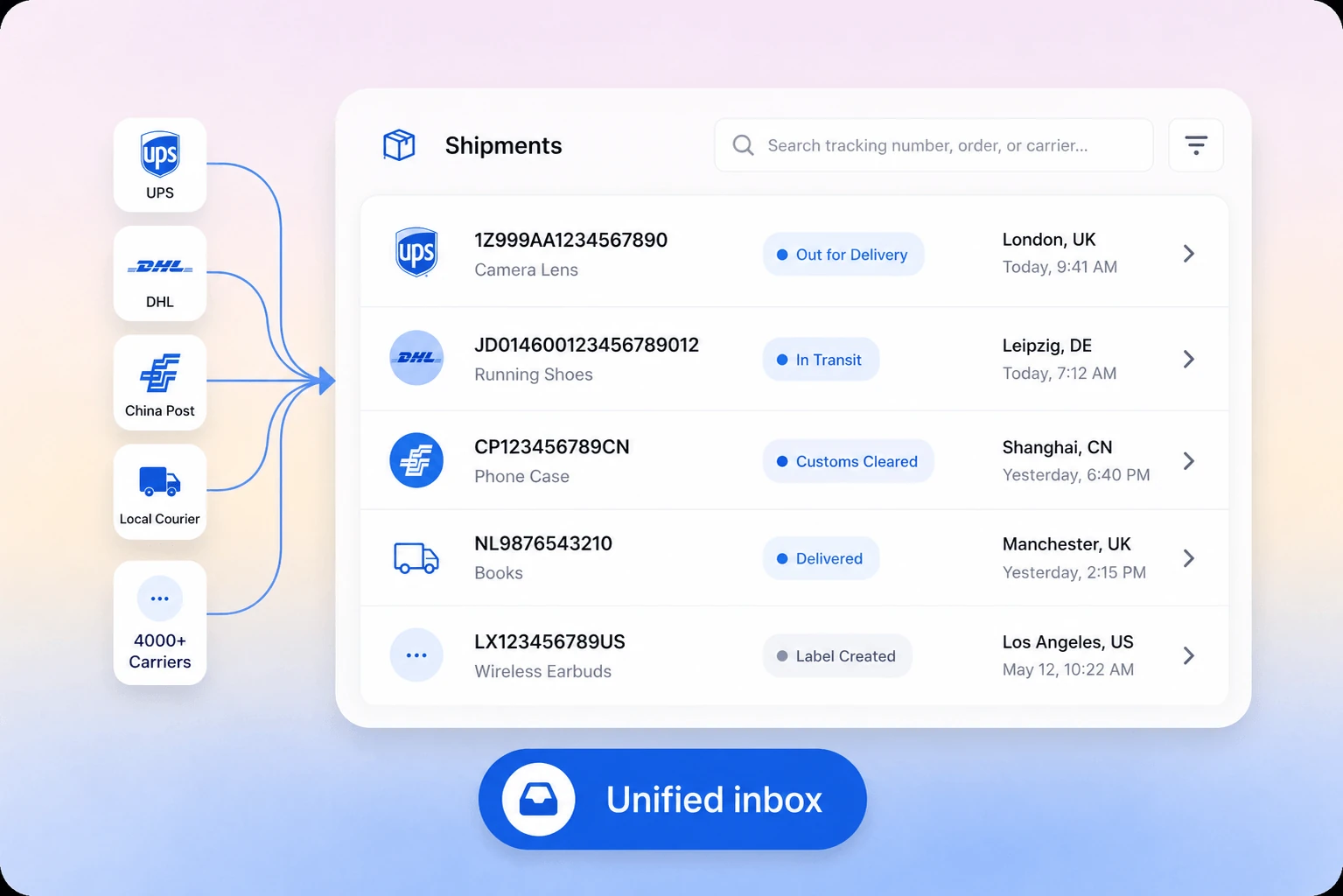Click ellipsis icon in Wireless Earbuds row
Viewport: 1343px width, 896px height.
pos(416,655)
